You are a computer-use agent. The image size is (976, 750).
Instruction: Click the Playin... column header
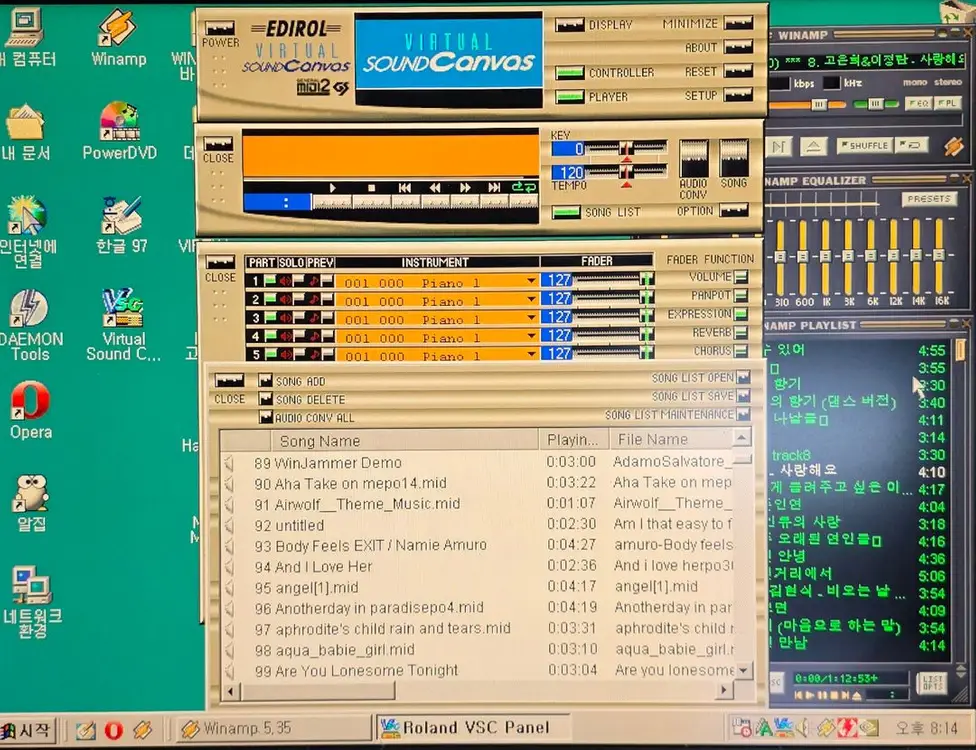(573, 440)
